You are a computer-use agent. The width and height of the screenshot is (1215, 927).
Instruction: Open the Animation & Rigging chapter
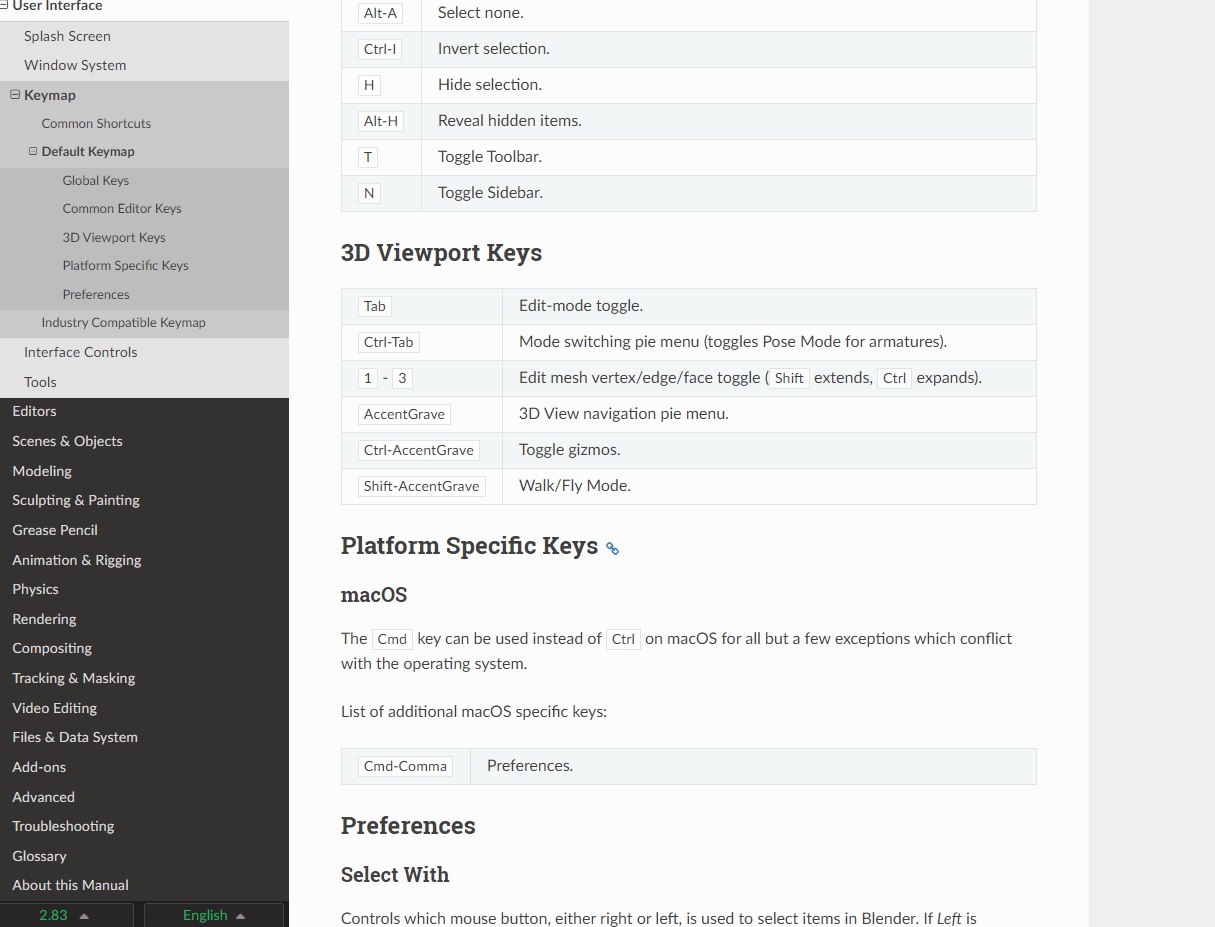pos(77,560)
